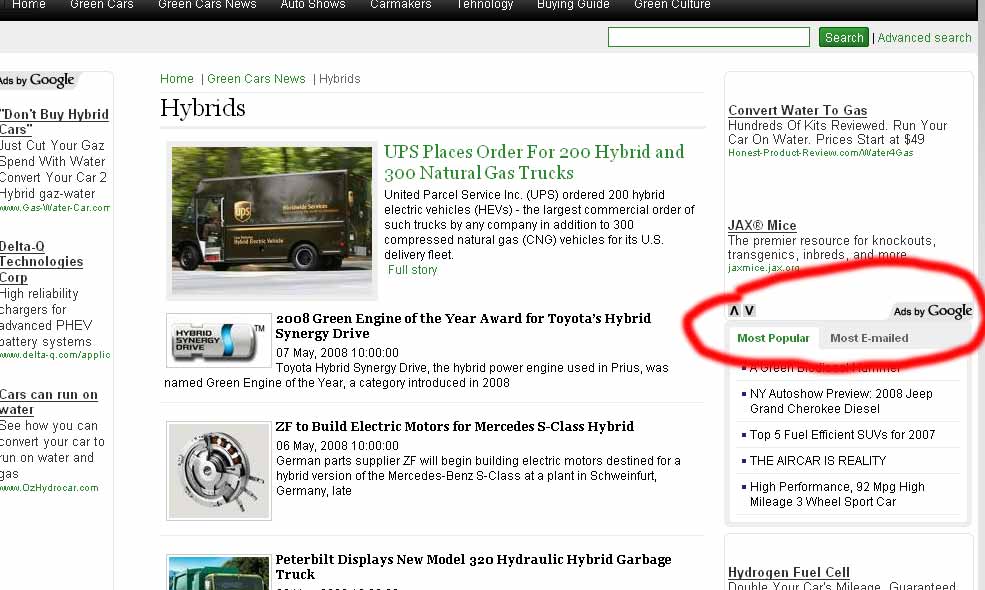
Task: Go to Home via breadcrumb link
Action: (177, 79)
